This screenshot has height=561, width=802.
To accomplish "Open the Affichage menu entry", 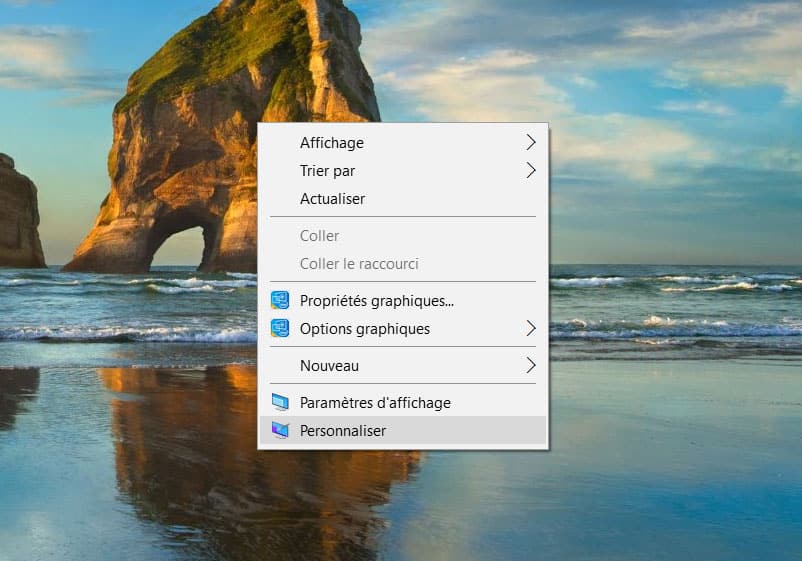I will click(332, 143).
